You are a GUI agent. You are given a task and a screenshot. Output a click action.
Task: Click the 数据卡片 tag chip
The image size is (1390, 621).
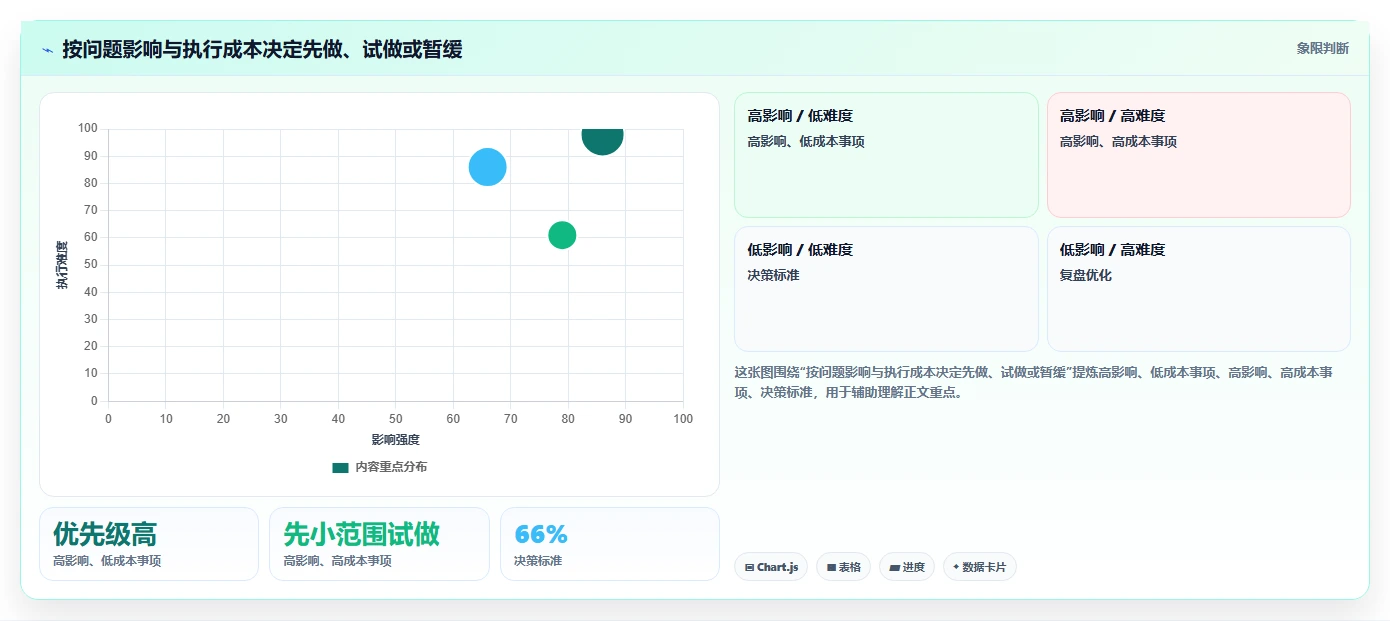(x=979, y=567)
